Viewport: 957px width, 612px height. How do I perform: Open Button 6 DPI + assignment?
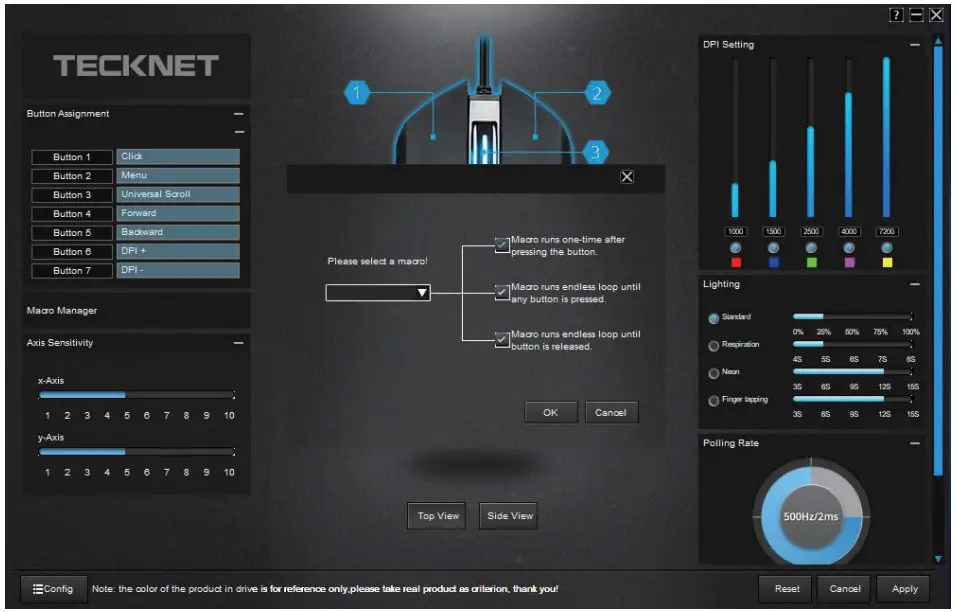[178, 251]
